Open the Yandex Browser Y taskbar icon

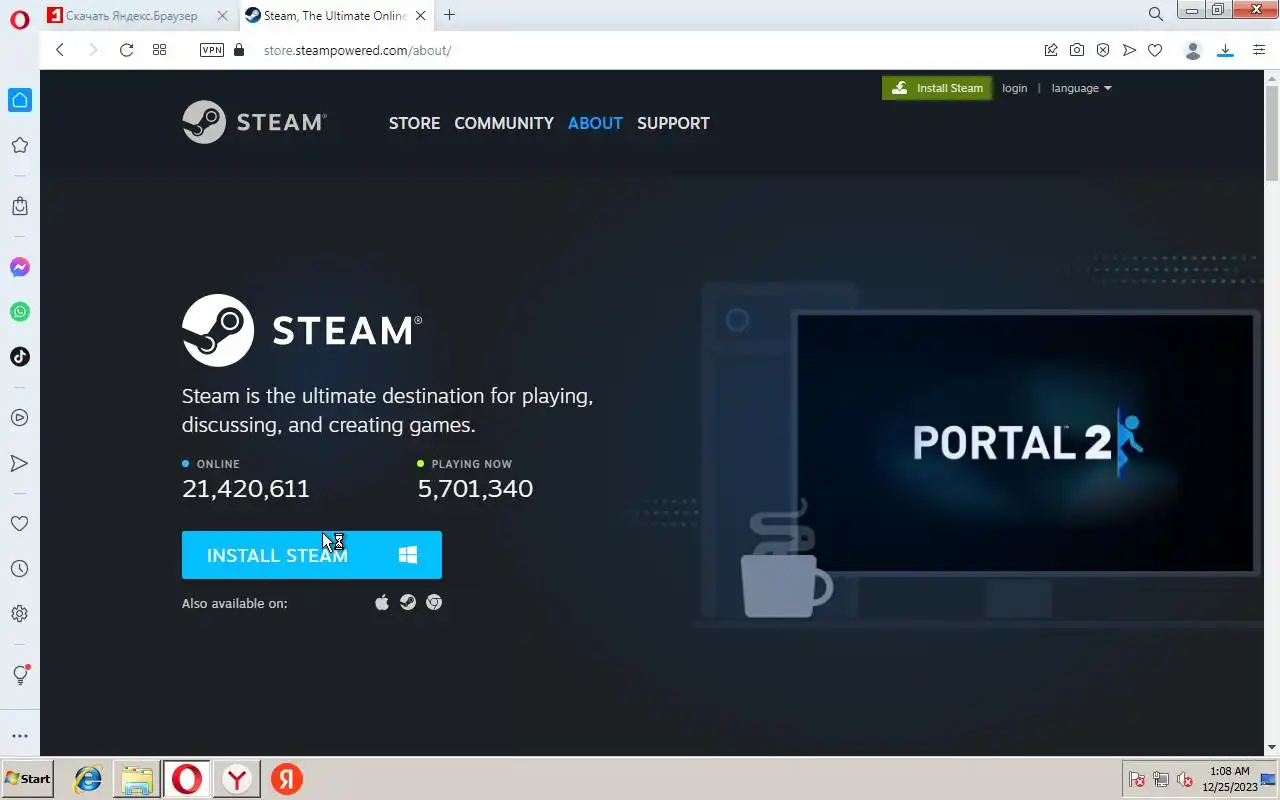(x=237, y=779)
